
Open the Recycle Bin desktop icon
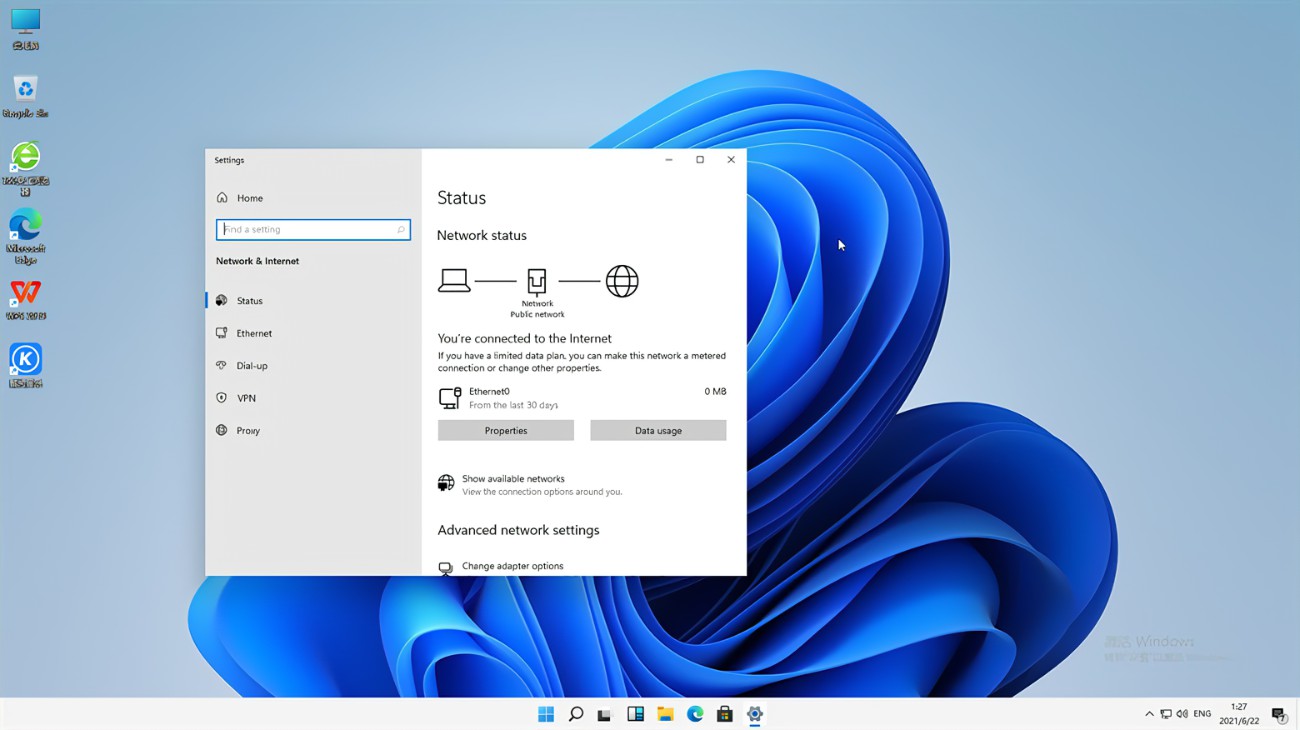(x=26, y=90)
